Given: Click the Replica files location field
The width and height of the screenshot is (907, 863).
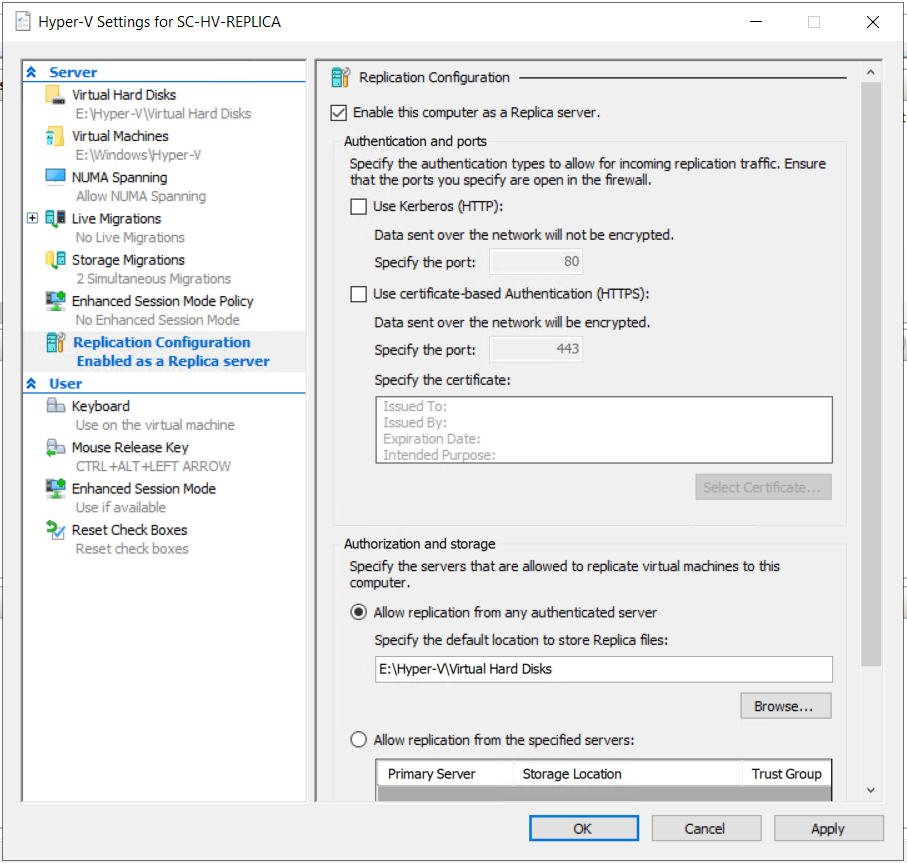Looking at the screenshot, I should coord(603,669).
